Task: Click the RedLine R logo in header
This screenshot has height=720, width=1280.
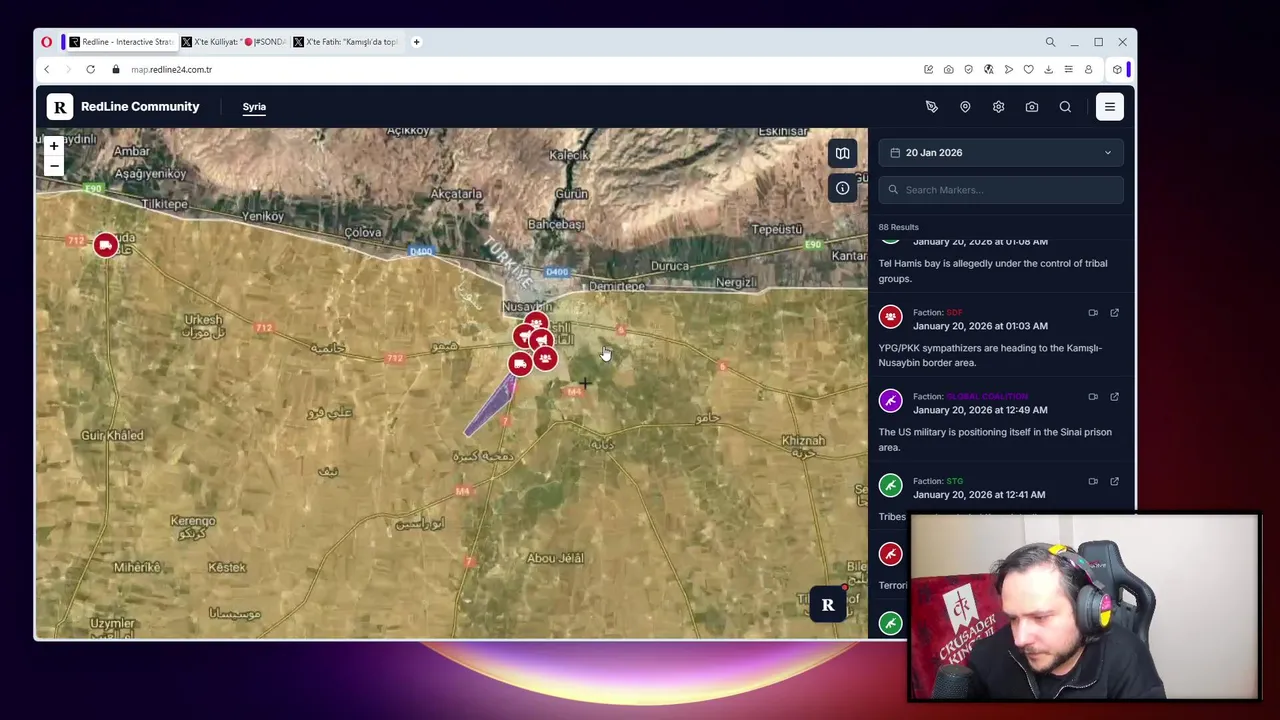Action: pyautogui.click(x=60, y=107)
